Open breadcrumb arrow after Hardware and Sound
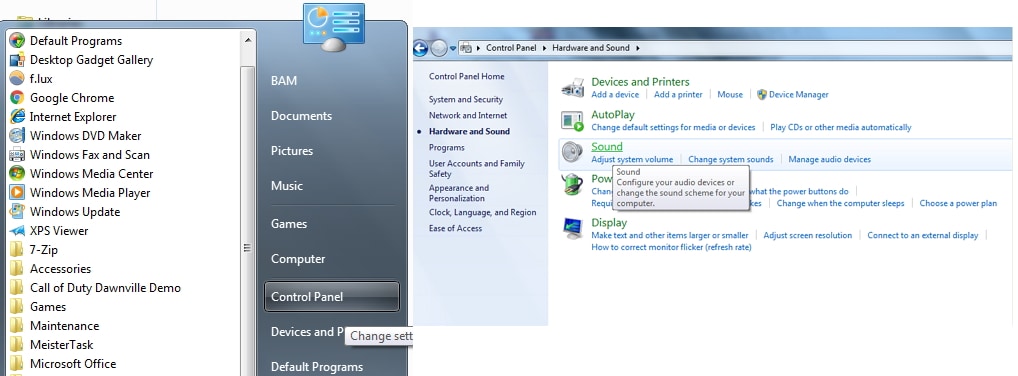Screen dimensions: 1018x376 pyautogui.click(x=638, y=48)
